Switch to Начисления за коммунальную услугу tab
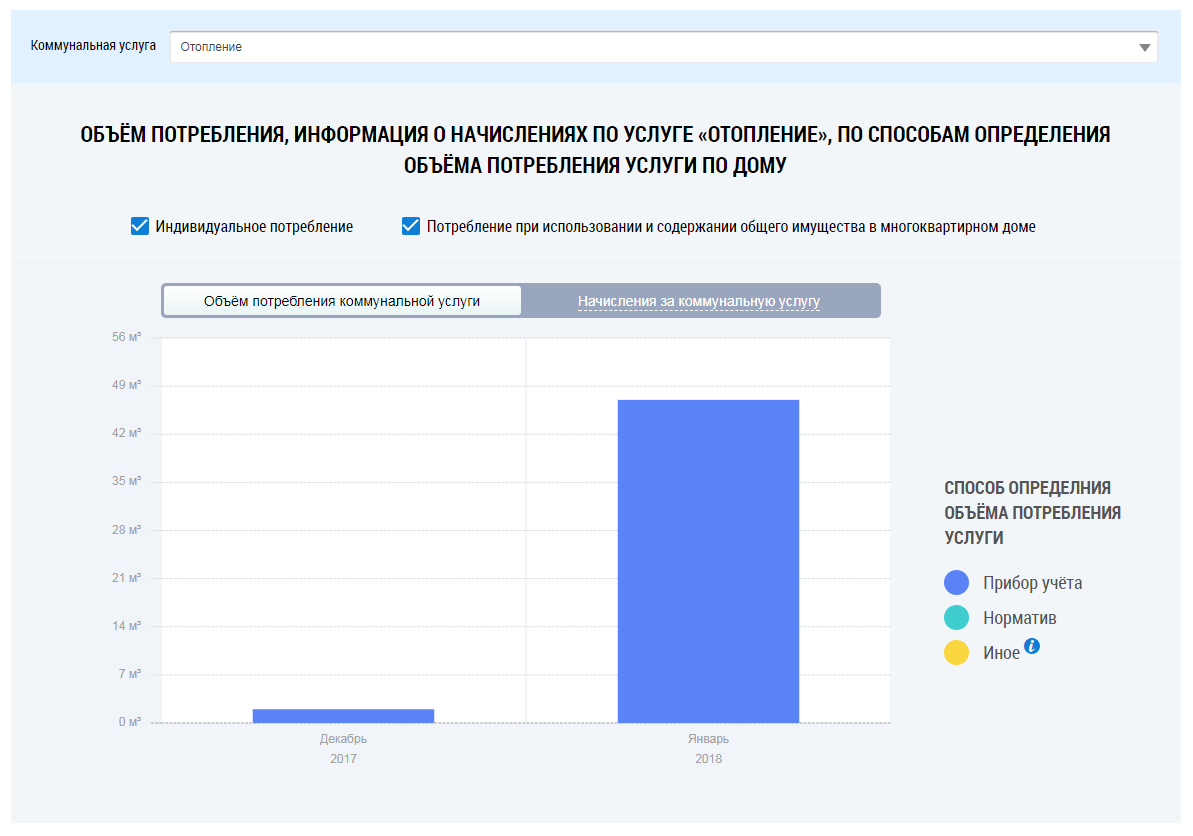 coord(698,301)
